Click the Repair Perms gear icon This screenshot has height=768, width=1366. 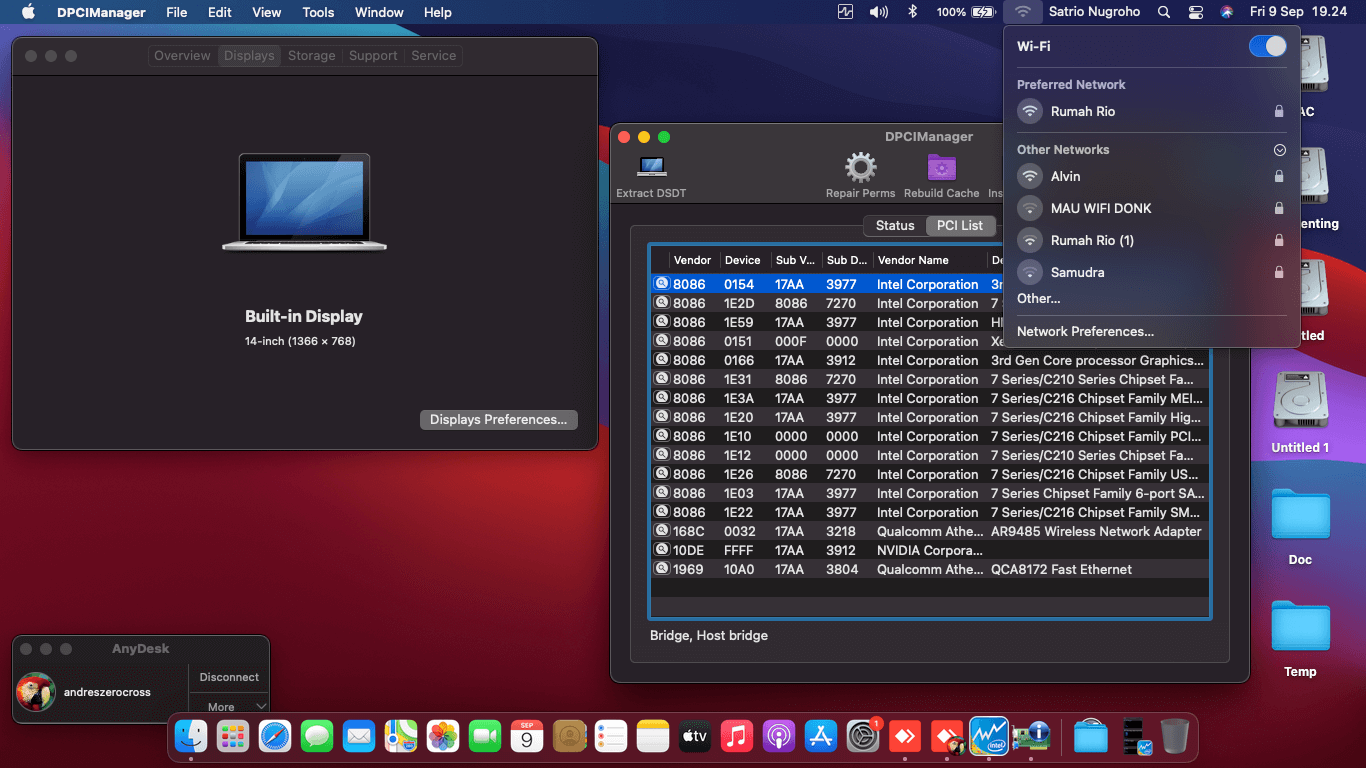(860, 167)
